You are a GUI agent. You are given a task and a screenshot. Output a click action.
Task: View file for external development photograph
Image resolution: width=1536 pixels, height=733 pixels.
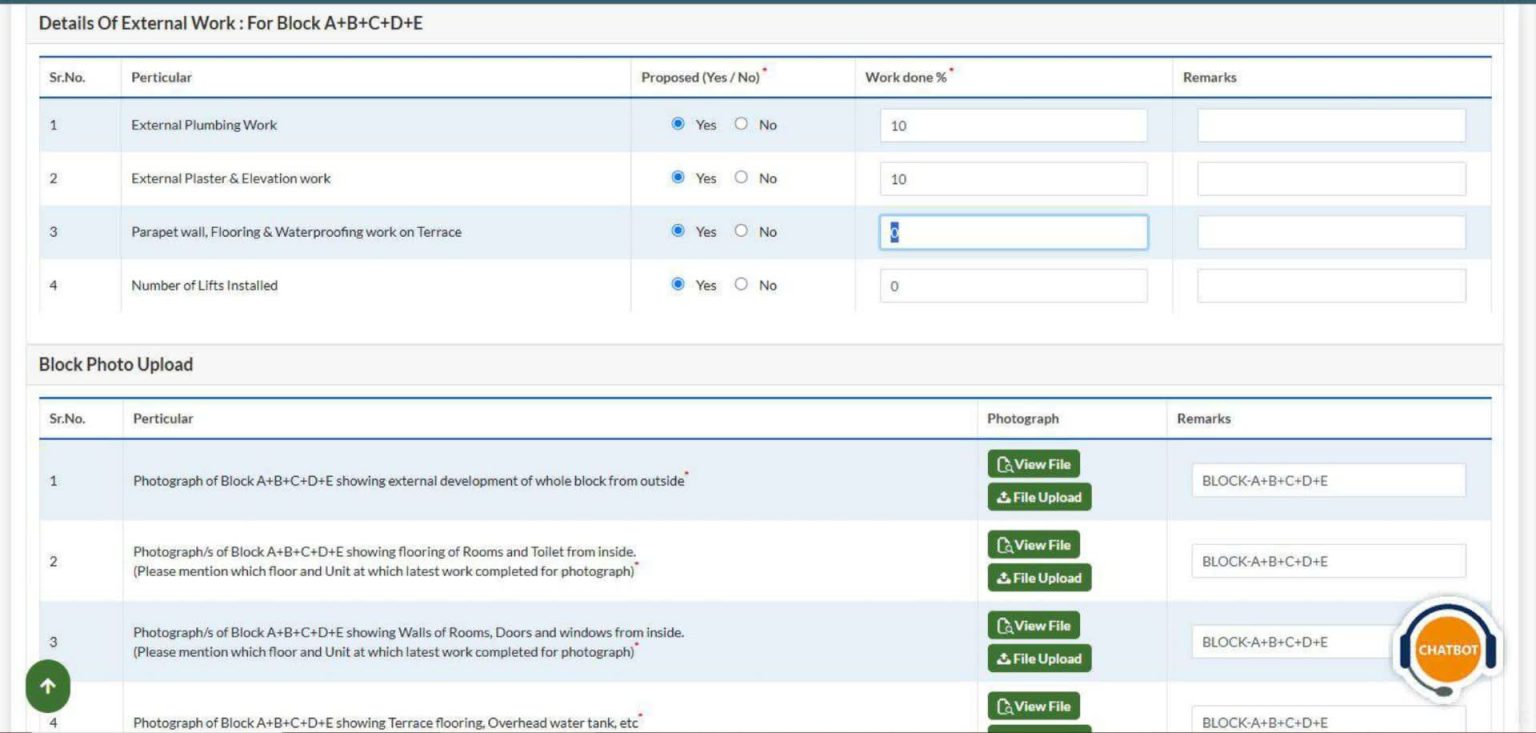[x=1034, y=464]
